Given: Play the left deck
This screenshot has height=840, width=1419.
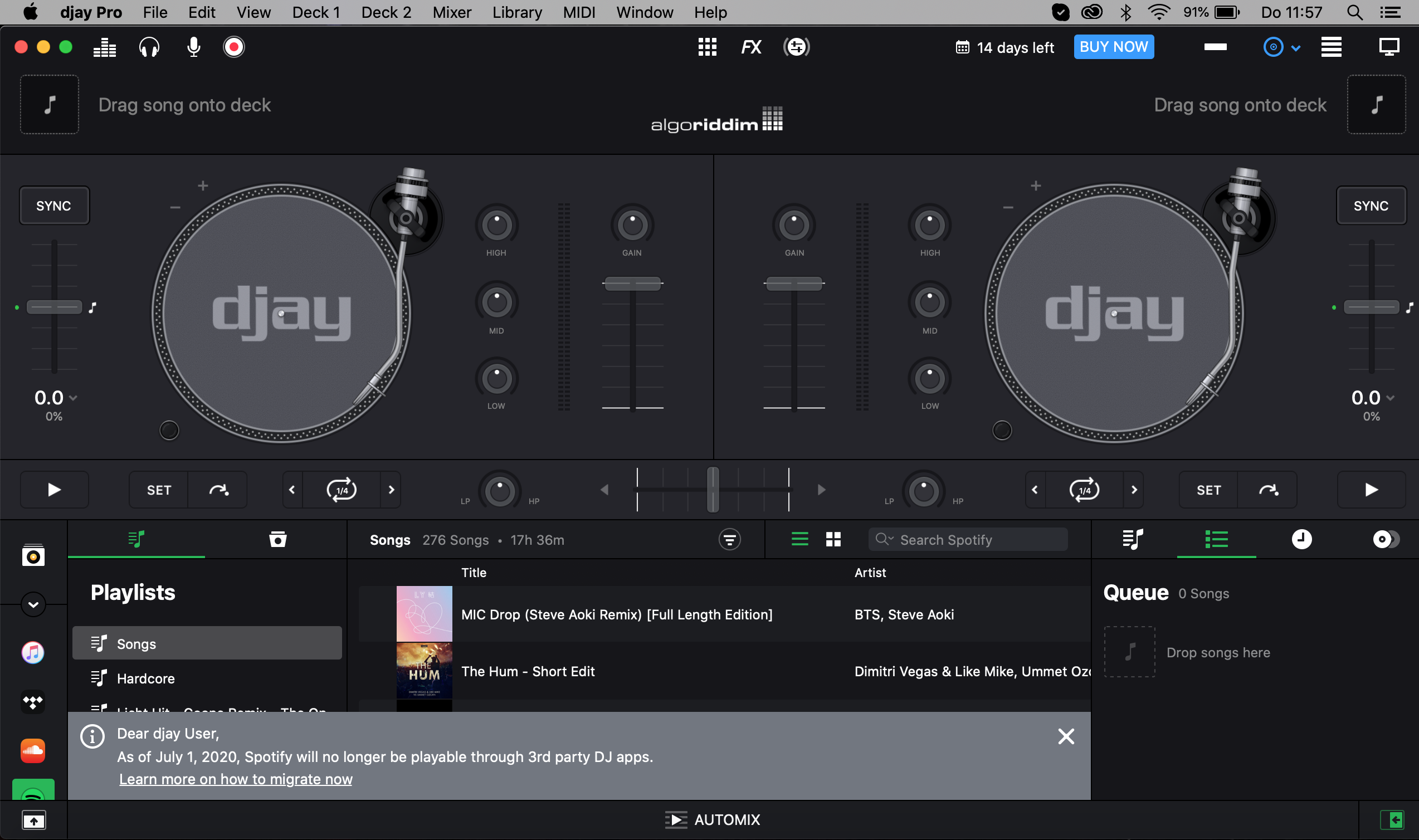Looking at the screenshot, I should click(x=55, y=490).
